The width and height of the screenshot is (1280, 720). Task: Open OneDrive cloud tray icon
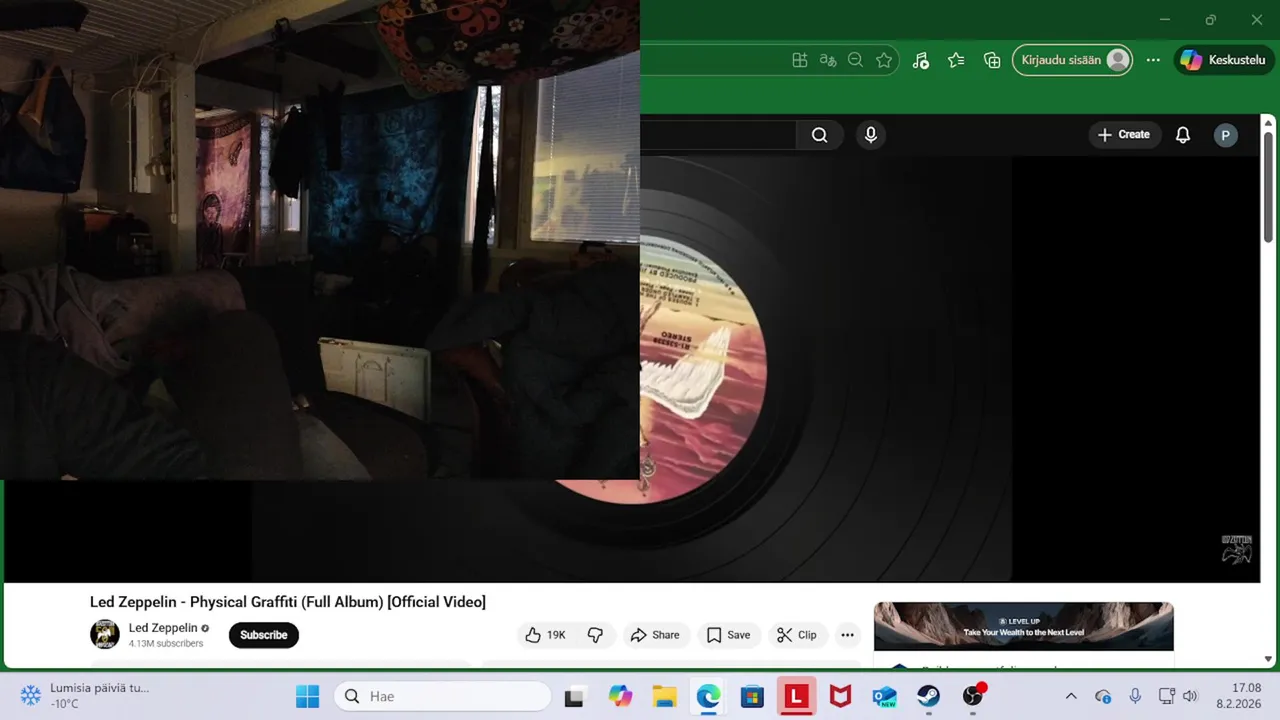(x=1103, y=696)
